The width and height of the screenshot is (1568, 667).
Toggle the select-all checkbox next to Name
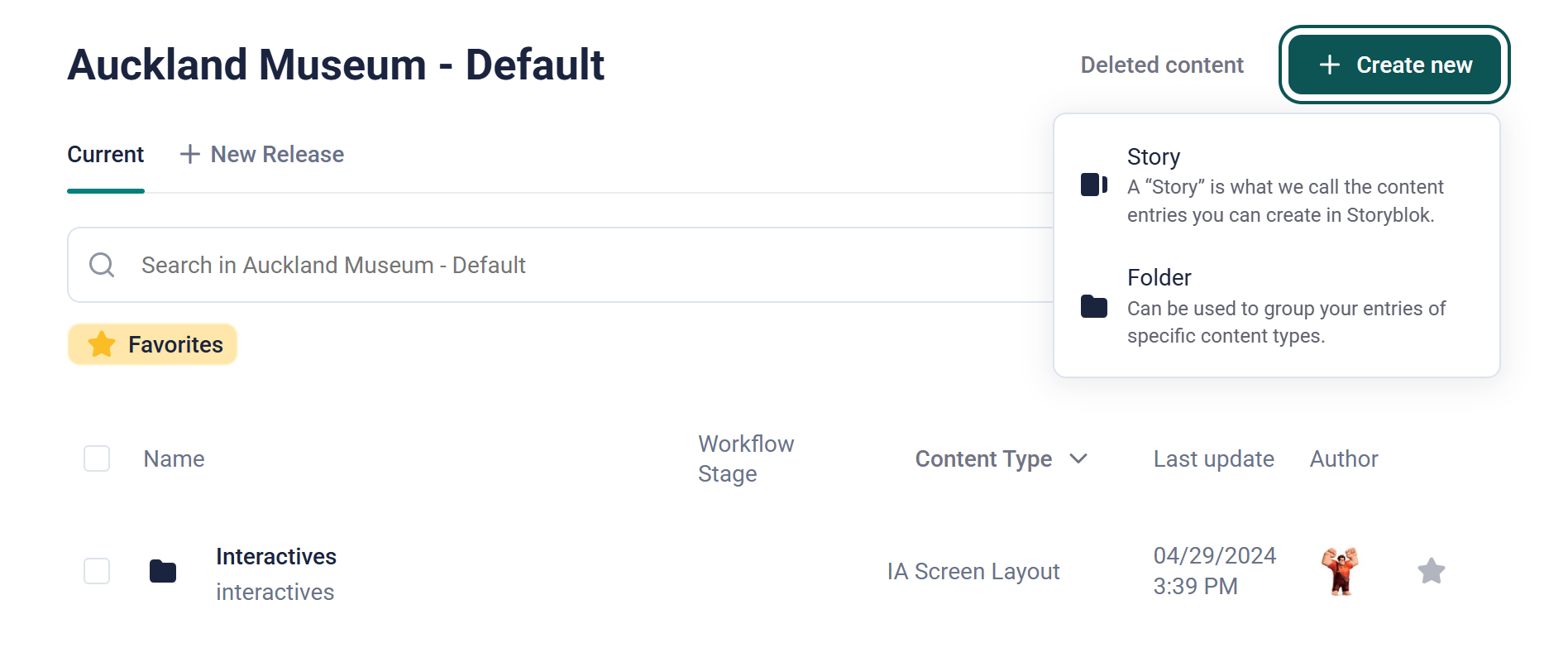[97, 458]
